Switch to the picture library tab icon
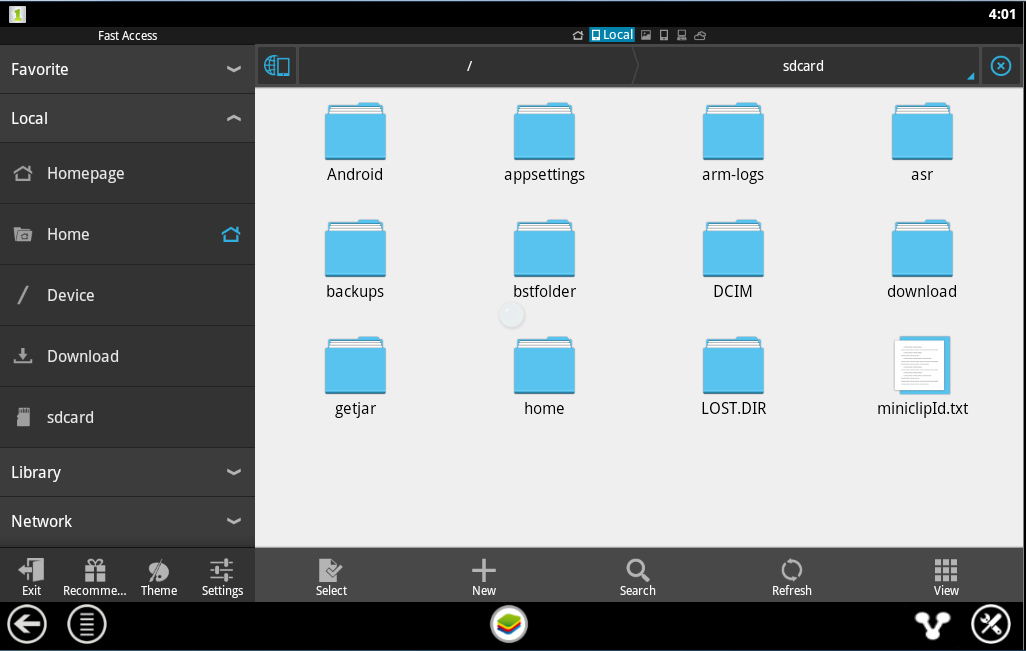This screenshot has height=651, width=1026. click(x=646, y=35)
